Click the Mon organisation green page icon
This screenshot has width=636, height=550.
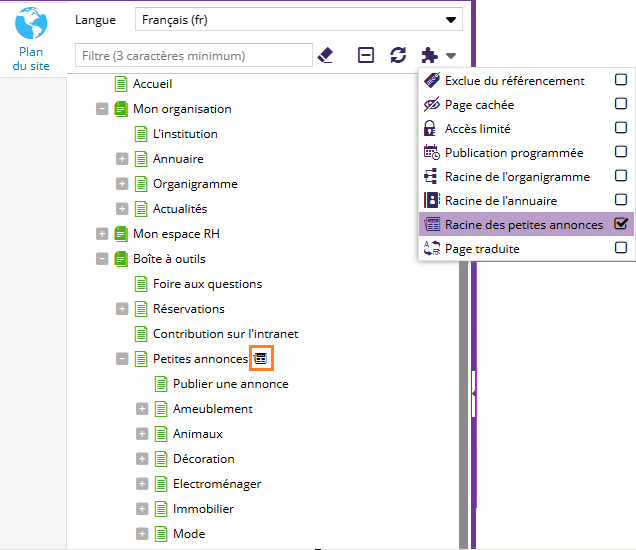coord(122,109)
